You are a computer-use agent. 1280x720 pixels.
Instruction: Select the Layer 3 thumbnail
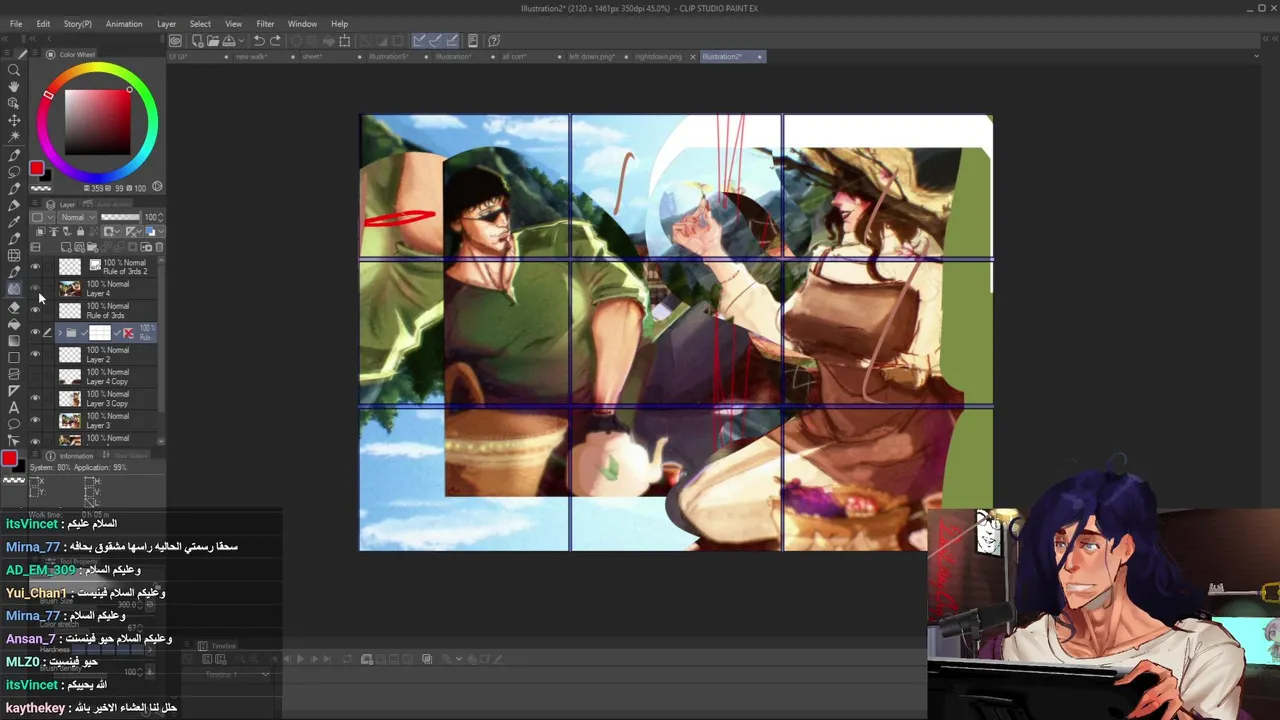(70, 421)
